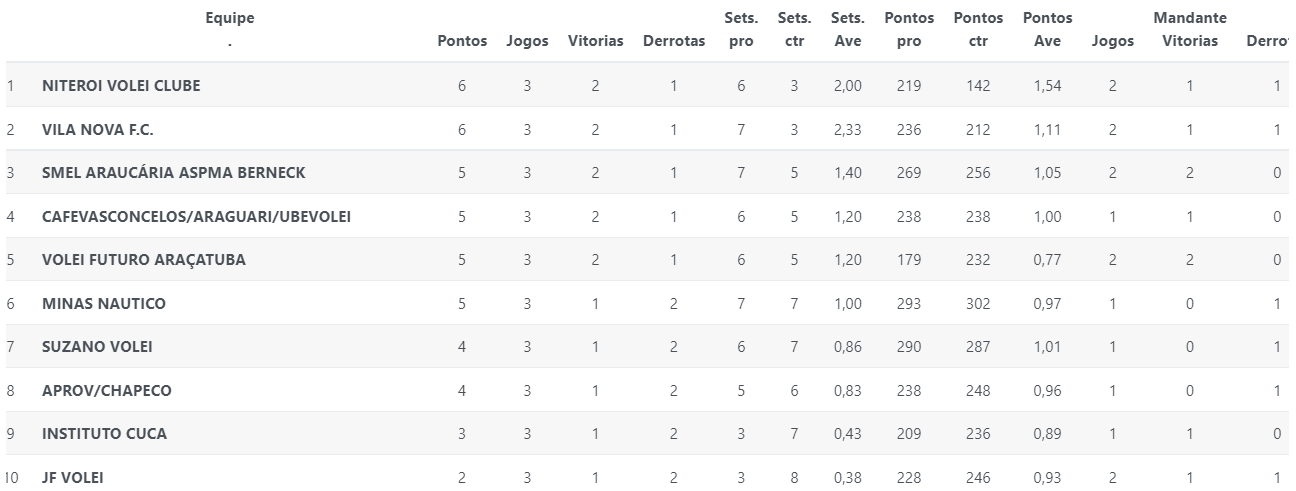Sort by Pontos Ave column header
The width and height of the screenshot is (1296, 491).
point(1047,30)
